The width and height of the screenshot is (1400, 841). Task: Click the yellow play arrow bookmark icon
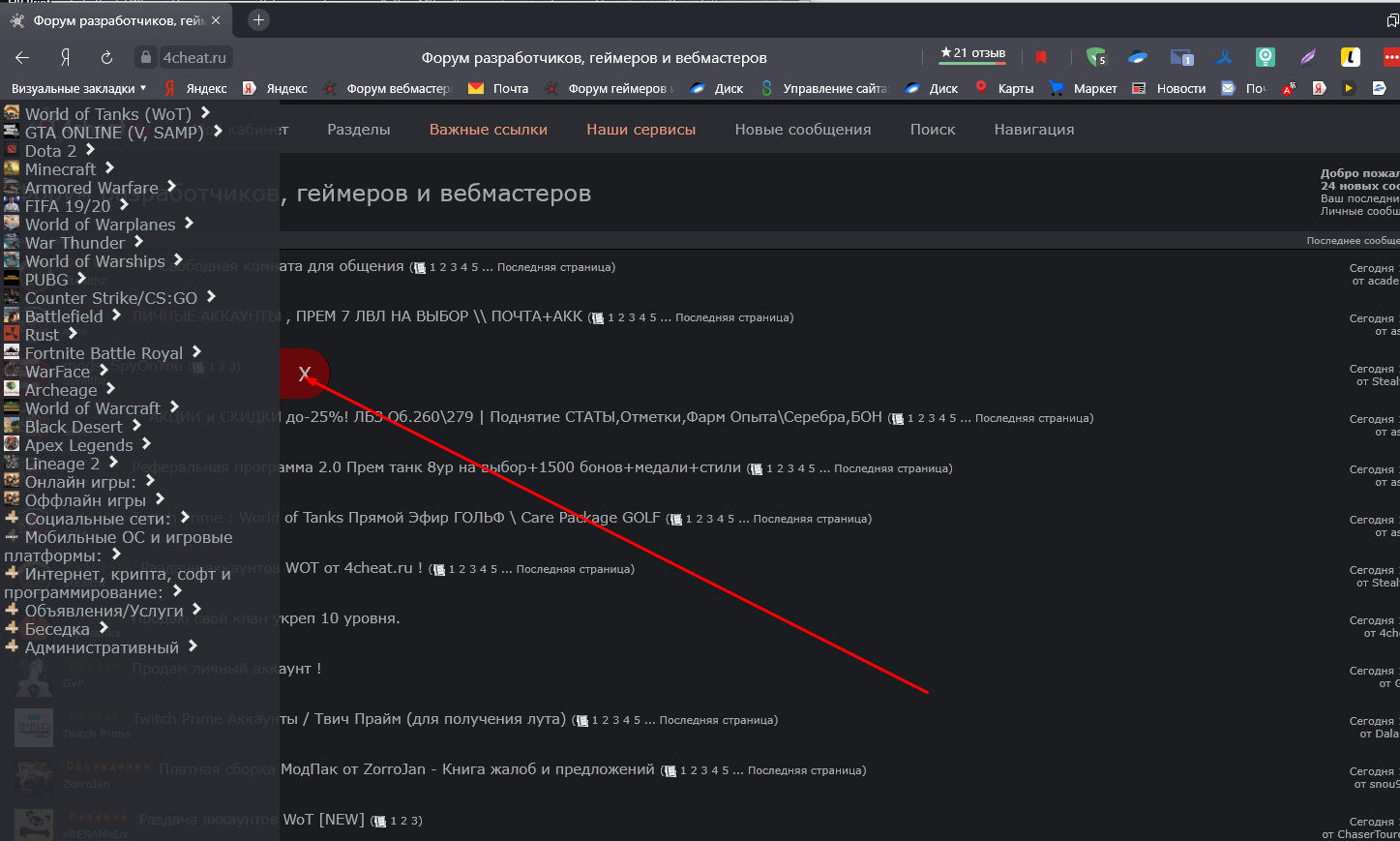pyautogui.click(x=1349, y=88)
